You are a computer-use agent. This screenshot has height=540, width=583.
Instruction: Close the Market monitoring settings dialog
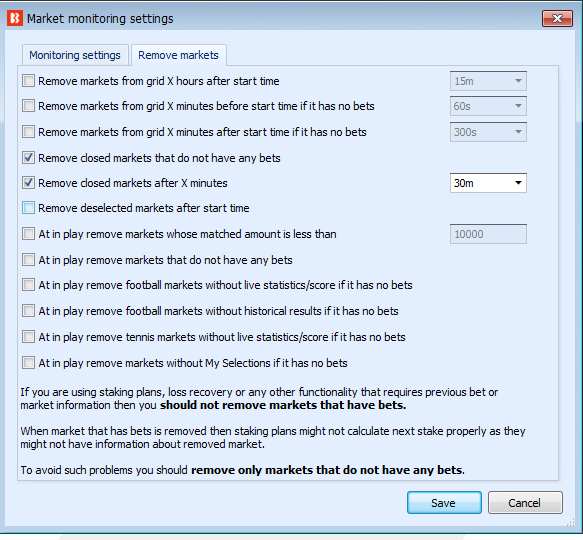tap(557, 19)
